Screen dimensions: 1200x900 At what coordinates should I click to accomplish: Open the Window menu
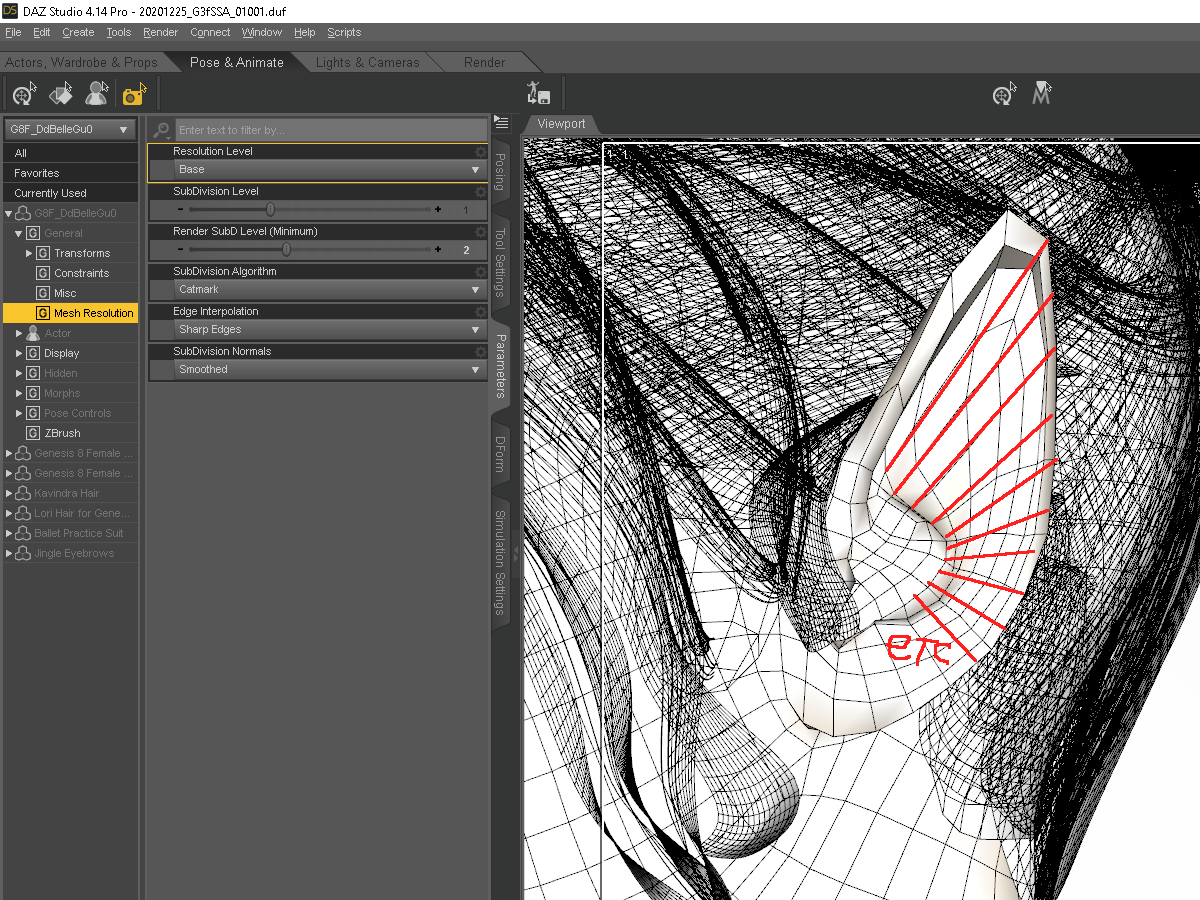(262, 32)
